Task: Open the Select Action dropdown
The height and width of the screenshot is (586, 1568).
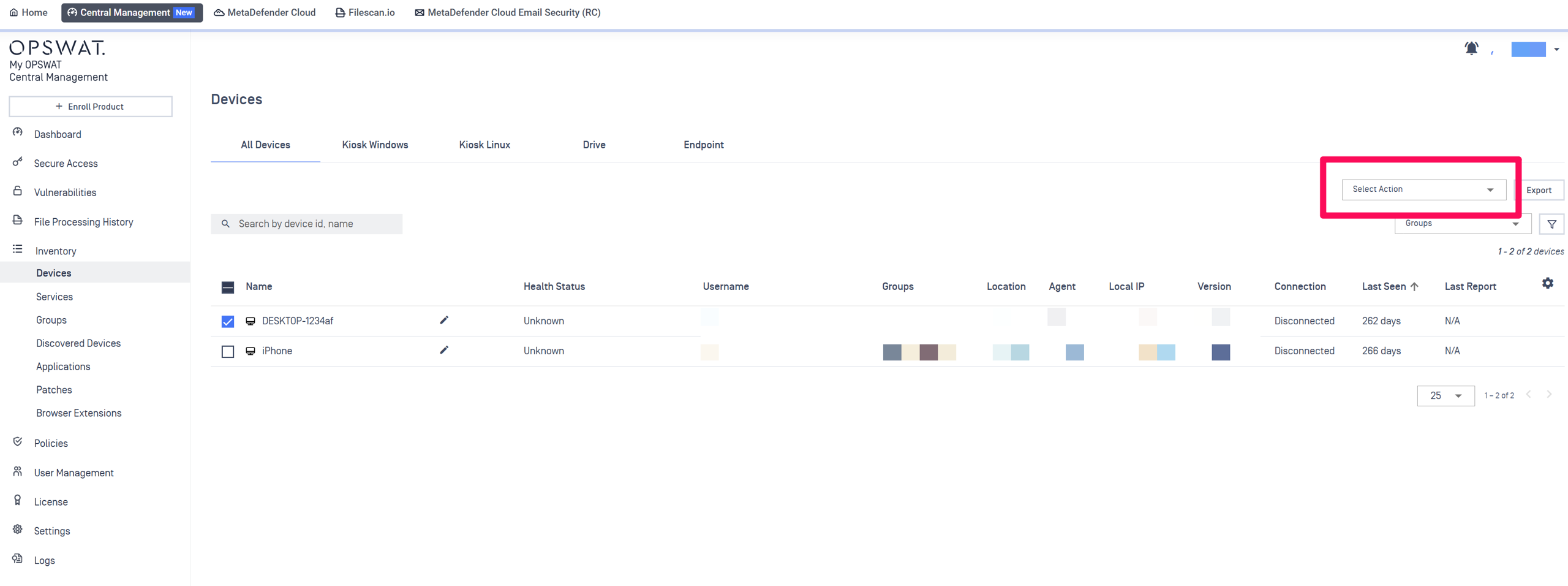Action: [x=1423, y=189]
